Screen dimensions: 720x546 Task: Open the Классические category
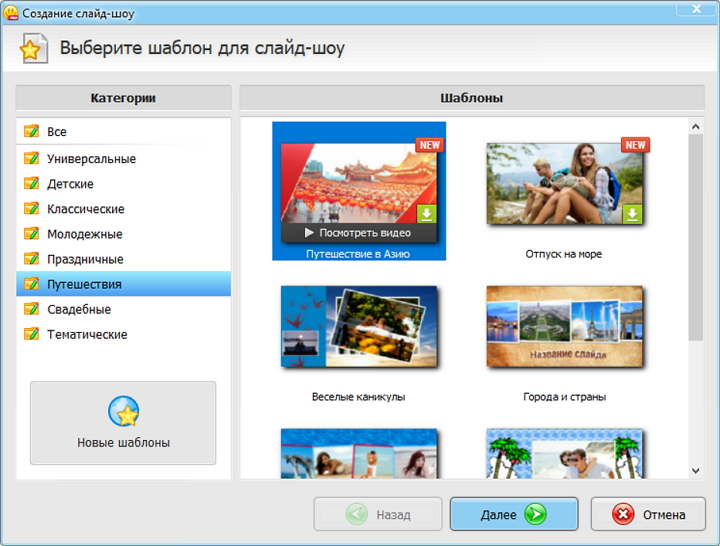point(124,208)
